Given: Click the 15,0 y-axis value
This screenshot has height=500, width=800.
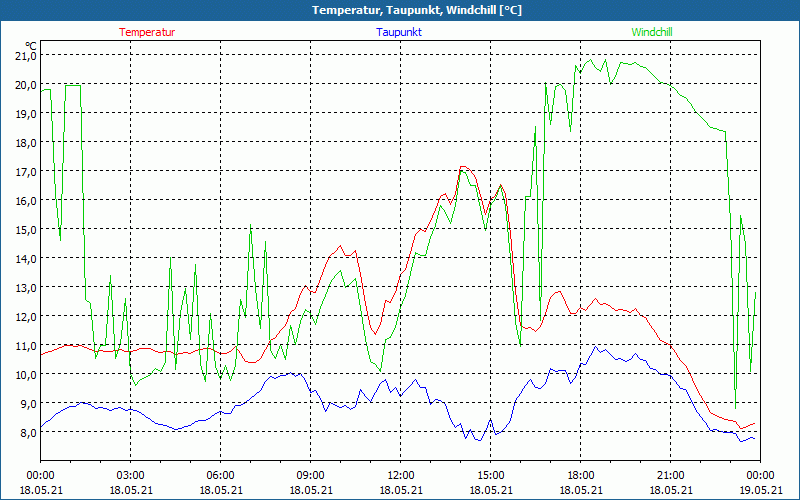Looking at the screenshot, I should [26, 230].
